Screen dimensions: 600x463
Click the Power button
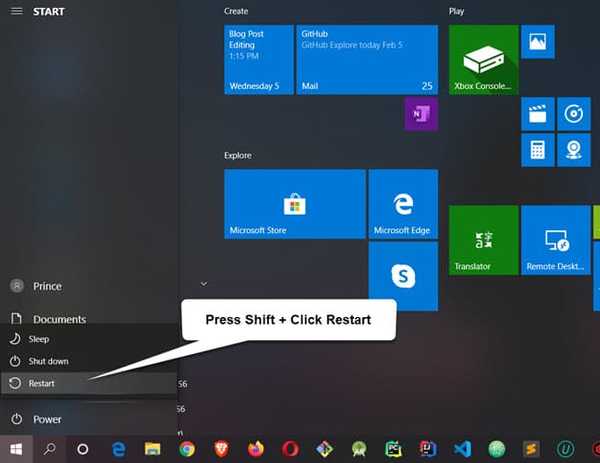click(89, 419)
